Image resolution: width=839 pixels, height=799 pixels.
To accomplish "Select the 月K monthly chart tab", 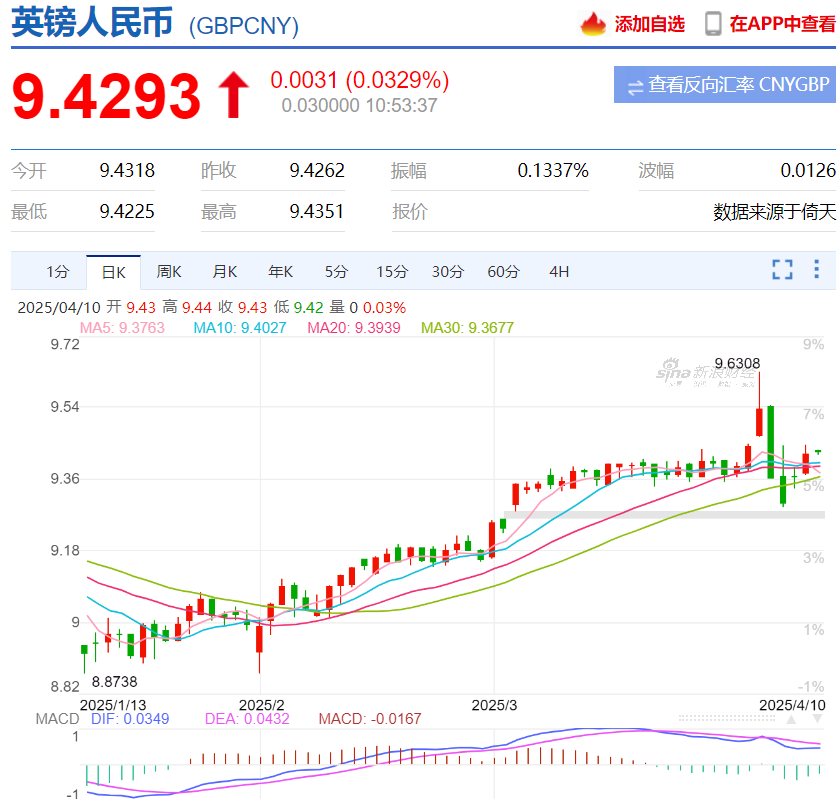I will pos(224,271).
